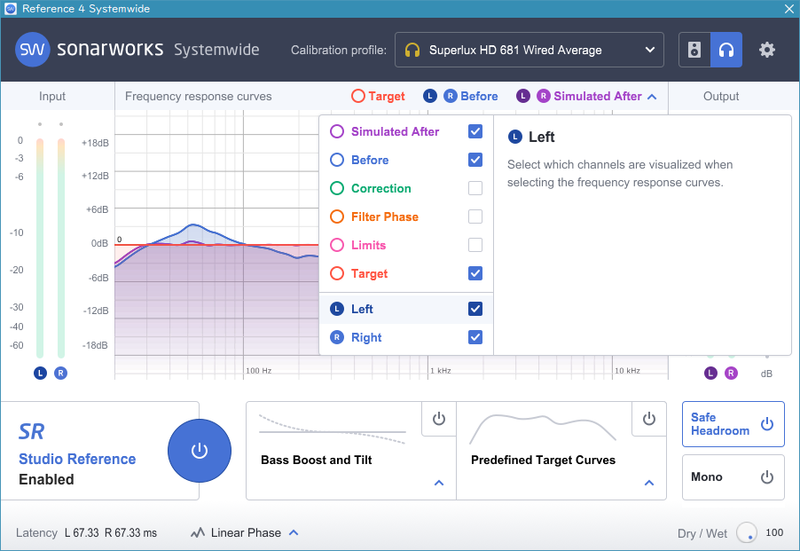This screenshot has height=551, width=800.
Task: Click purple L icon beside Simulated After
Action: 523,96
